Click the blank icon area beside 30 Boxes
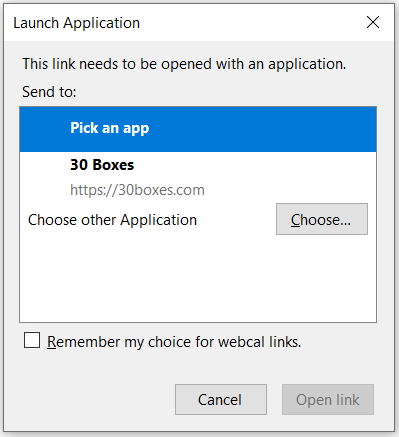 [45, 177]
